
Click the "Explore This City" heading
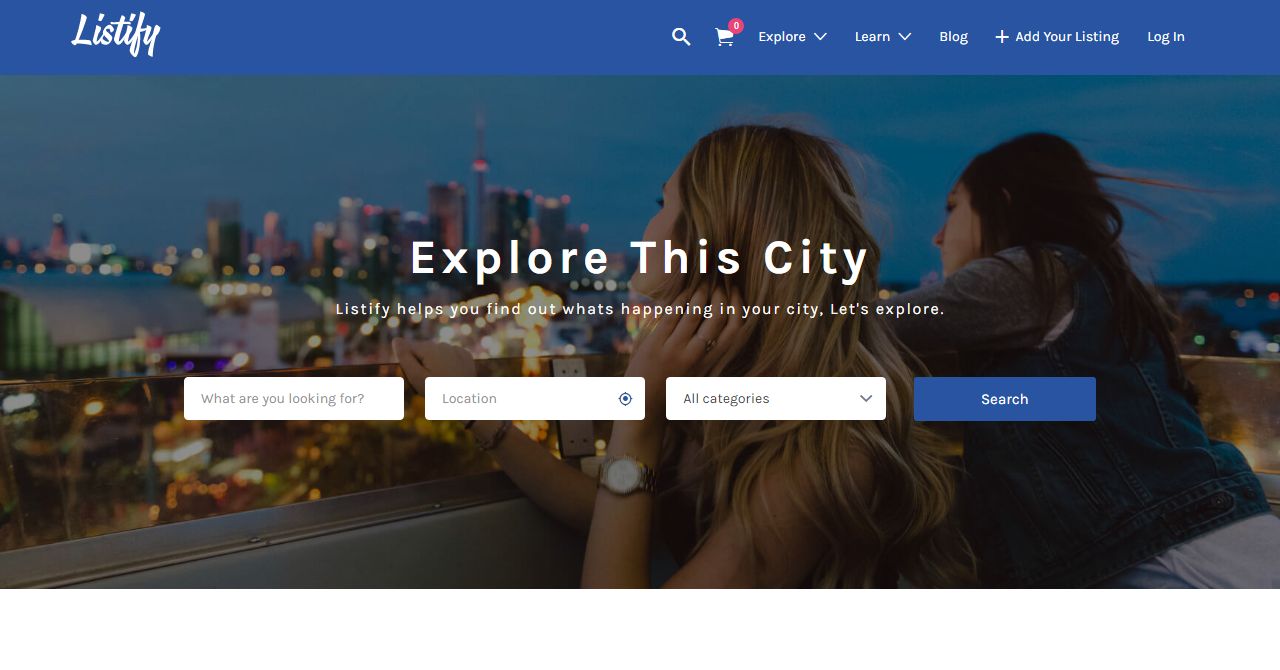click(640, 258)
